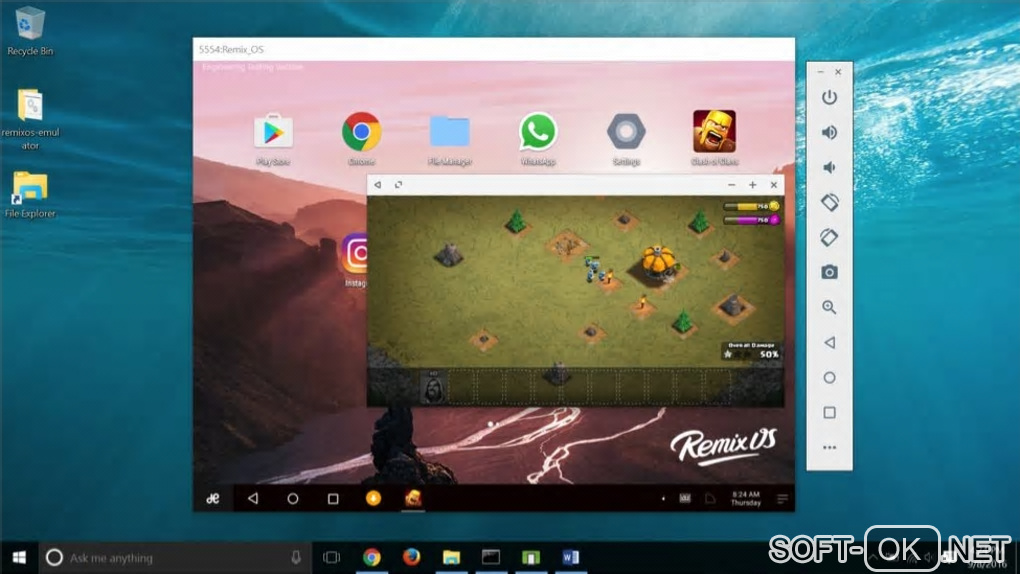Click the keyboard indicator in Remix tray
The image size is (1020, 574).
(685, 499)
